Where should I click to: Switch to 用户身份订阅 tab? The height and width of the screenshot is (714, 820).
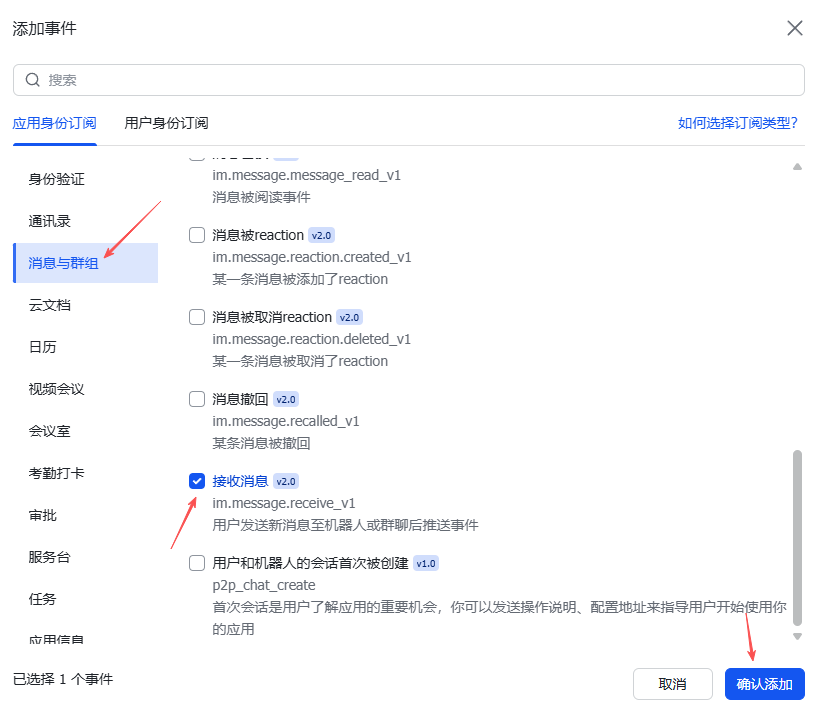(x=166, y=123)
